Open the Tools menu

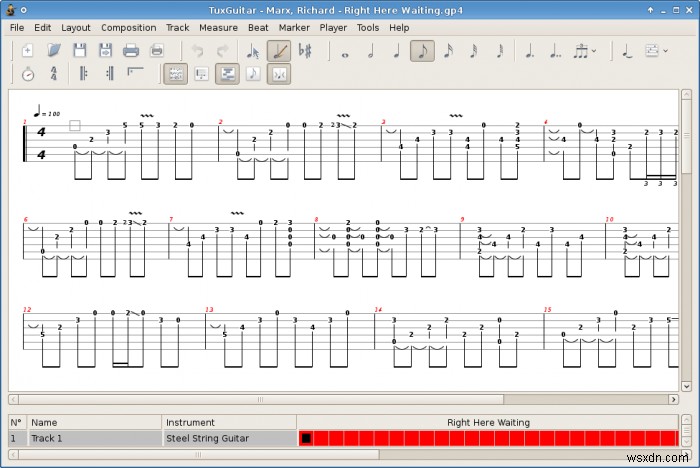tap(368, 28)
